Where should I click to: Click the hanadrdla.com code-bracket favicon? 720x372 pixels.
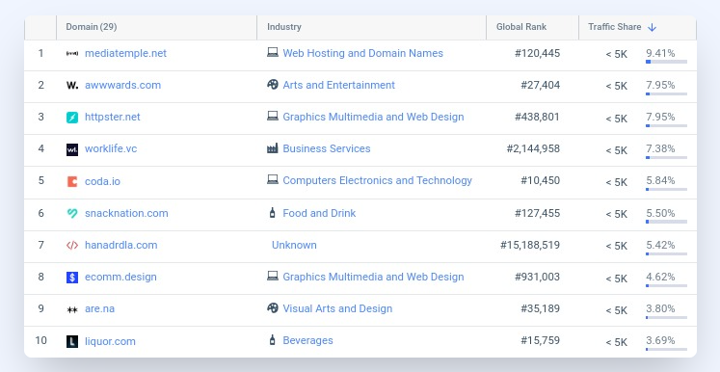pyautogui.click(x=72, y=245)
